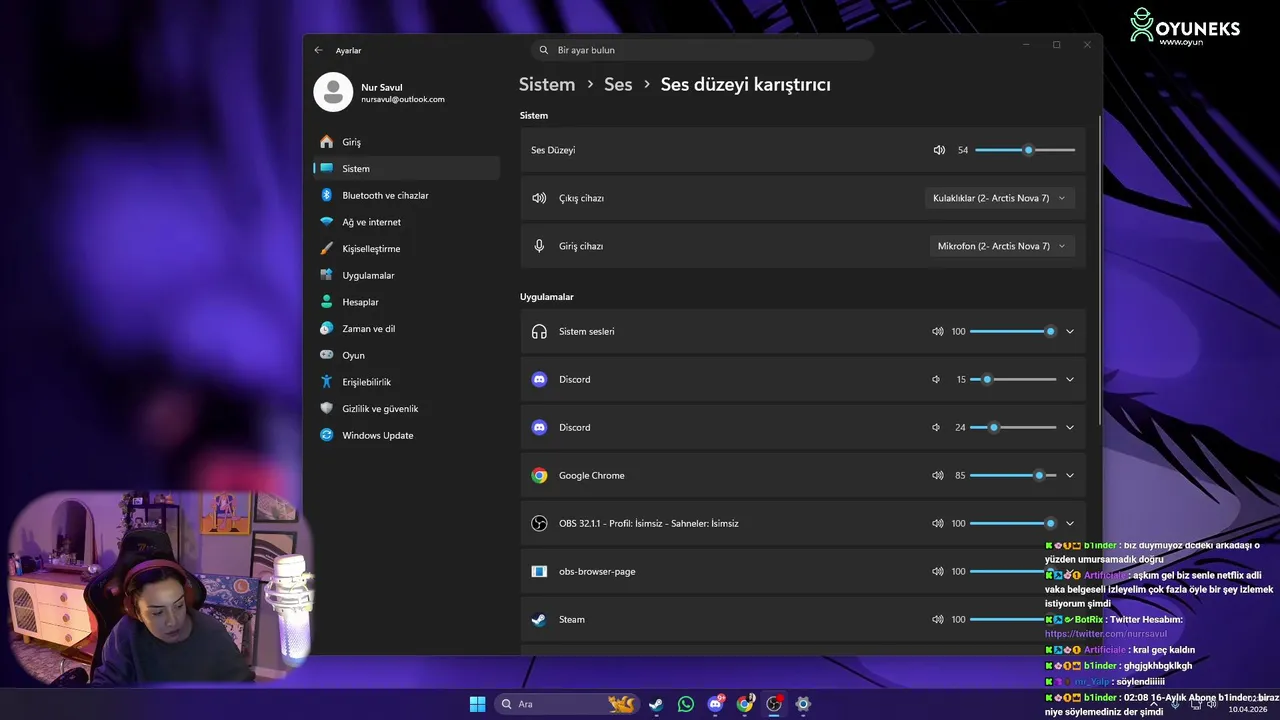This screenshot has width=1280, height=720.
Task: Adjust the Discord slider set to 15
Action: 1013,379
